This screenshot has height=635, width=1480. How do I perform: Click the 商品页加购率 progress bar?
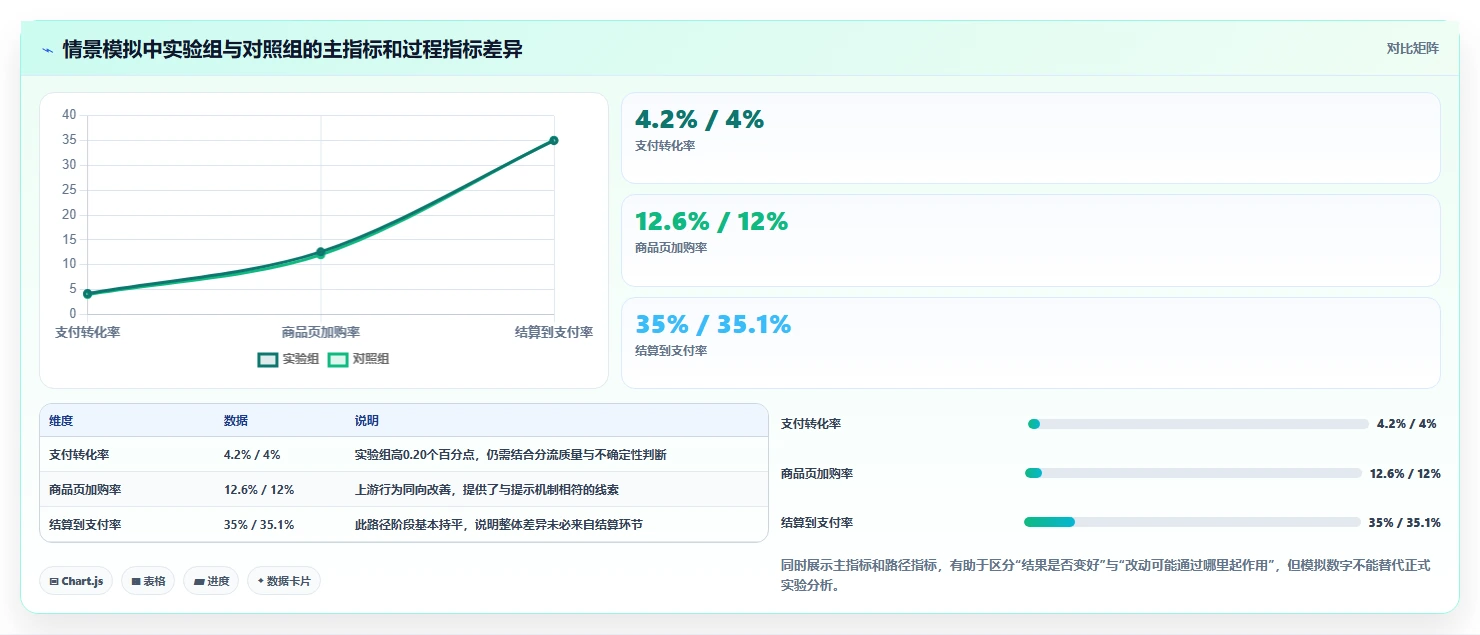coord(1193,473)
